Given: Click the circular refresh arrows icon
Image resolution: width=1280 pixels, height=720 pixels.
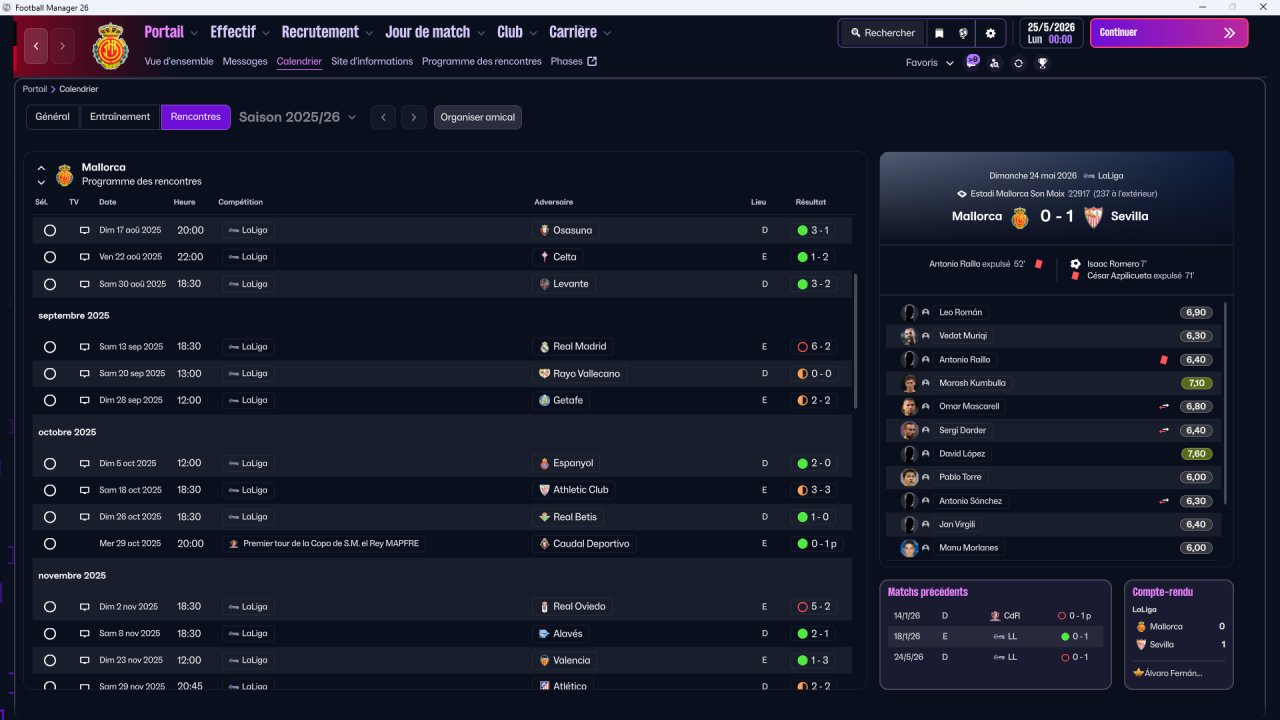Looking at the screenshot, I should pyautogui.click(x=1018, y=63).
